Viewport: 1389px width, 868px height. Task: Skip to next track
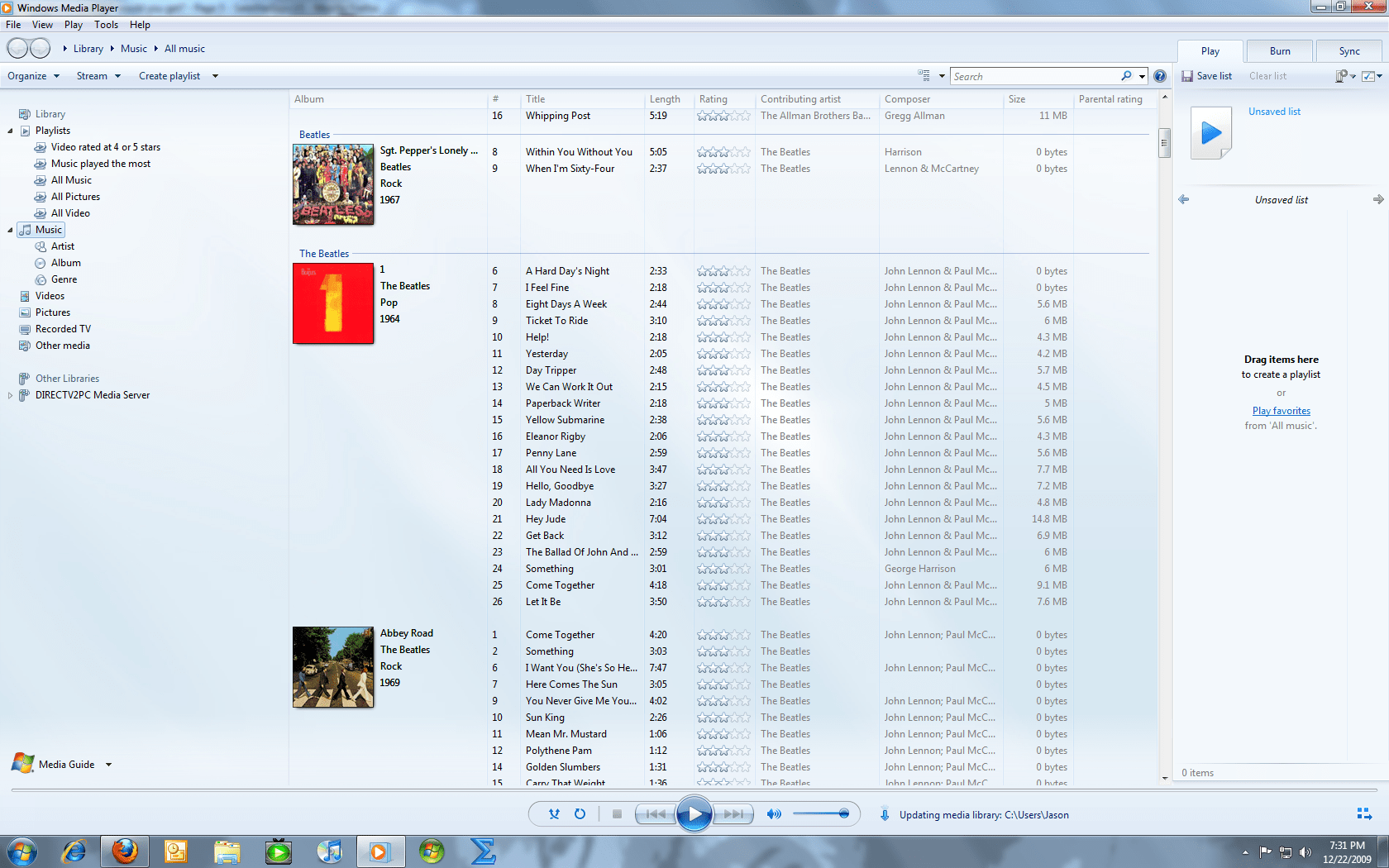(733, 814)
